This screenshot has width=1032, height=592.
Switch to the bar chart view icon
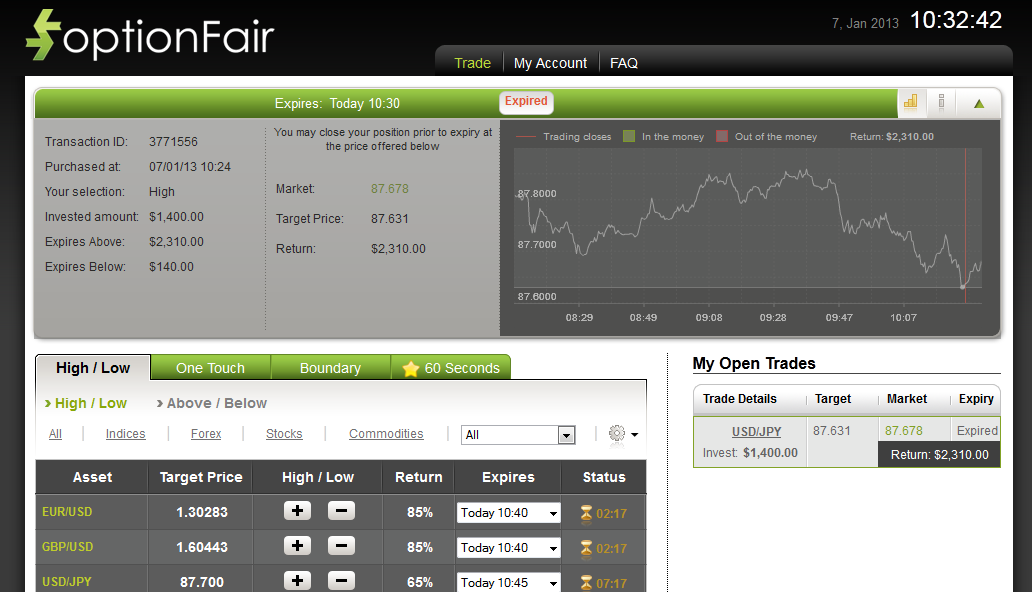click(x=910, y=102)
